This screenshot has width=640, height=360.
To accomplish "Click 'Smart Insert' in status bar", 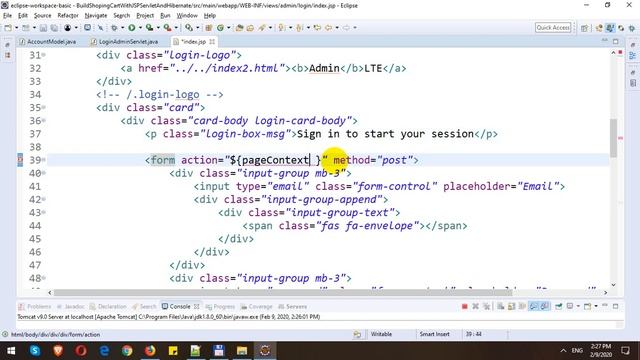I will click(x=434, y=334).
